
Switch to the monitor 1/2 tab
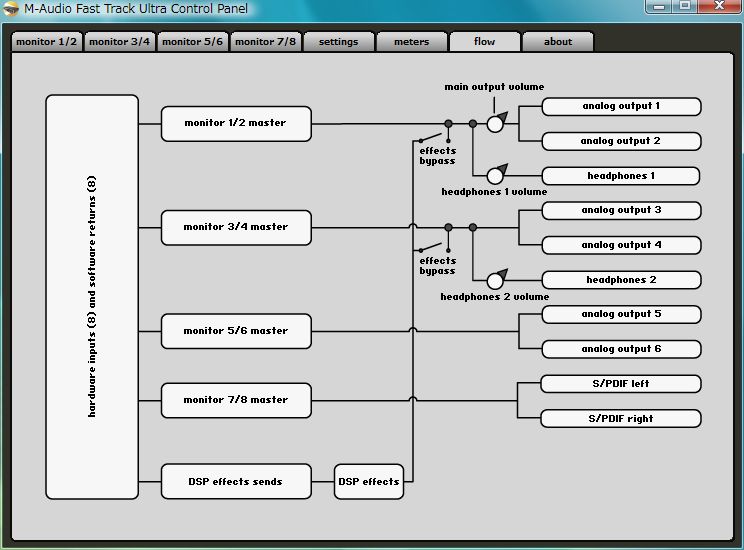tap(46, 42)
